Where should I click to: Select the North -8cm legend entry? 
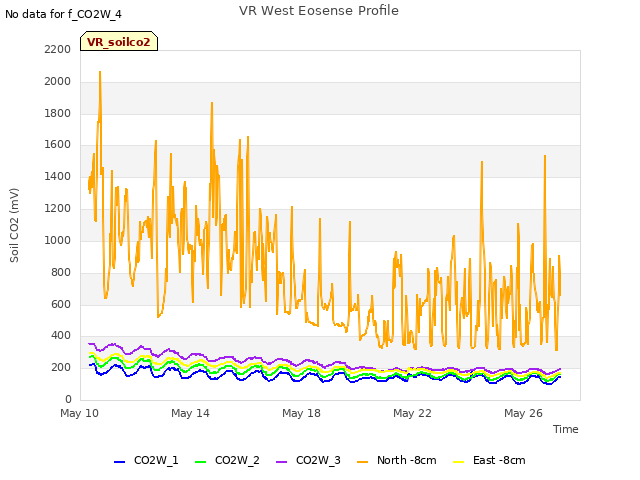point(397,460)
